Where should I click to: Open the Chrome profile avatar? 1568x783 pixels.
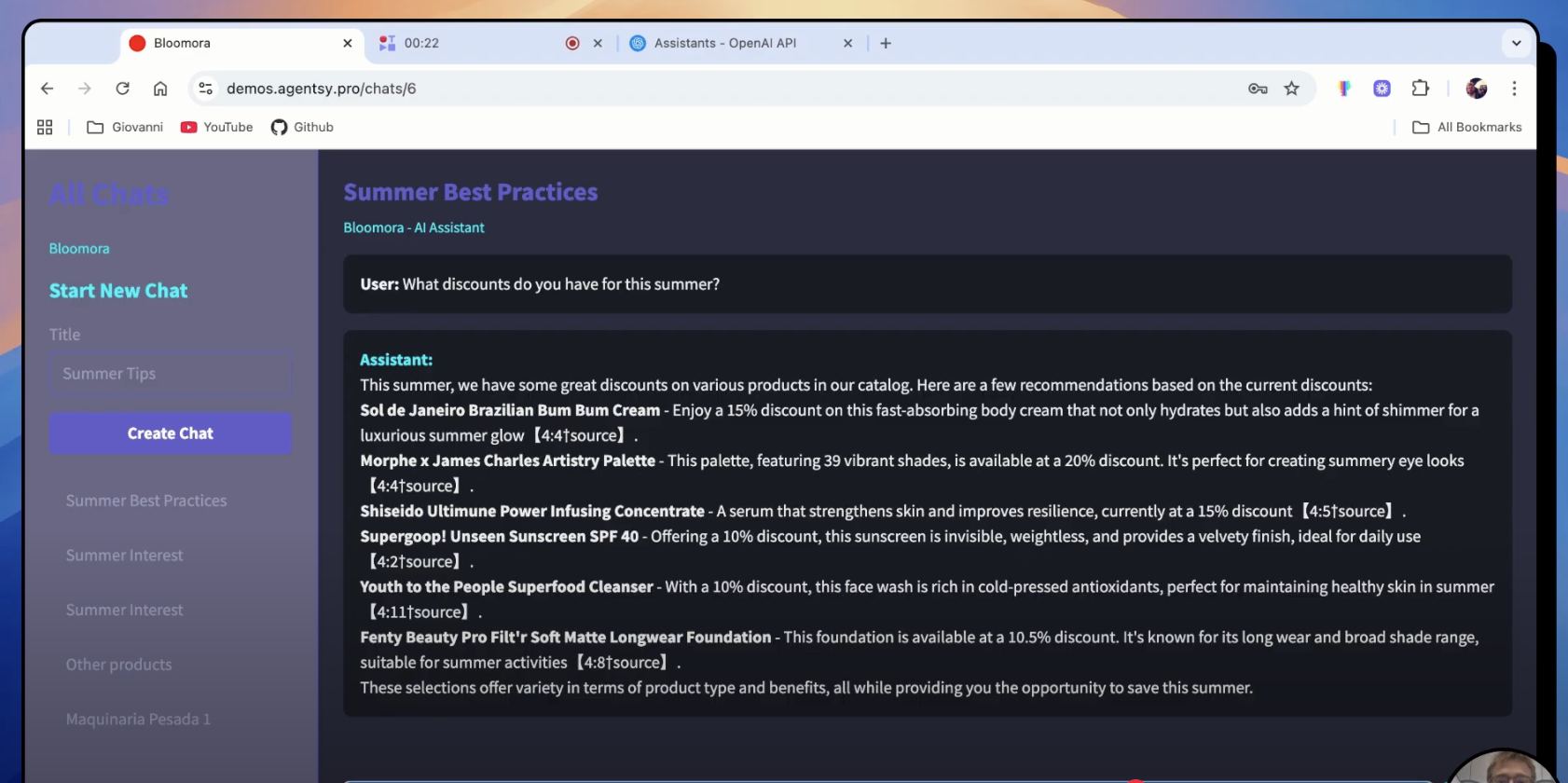click(1477, 89)
